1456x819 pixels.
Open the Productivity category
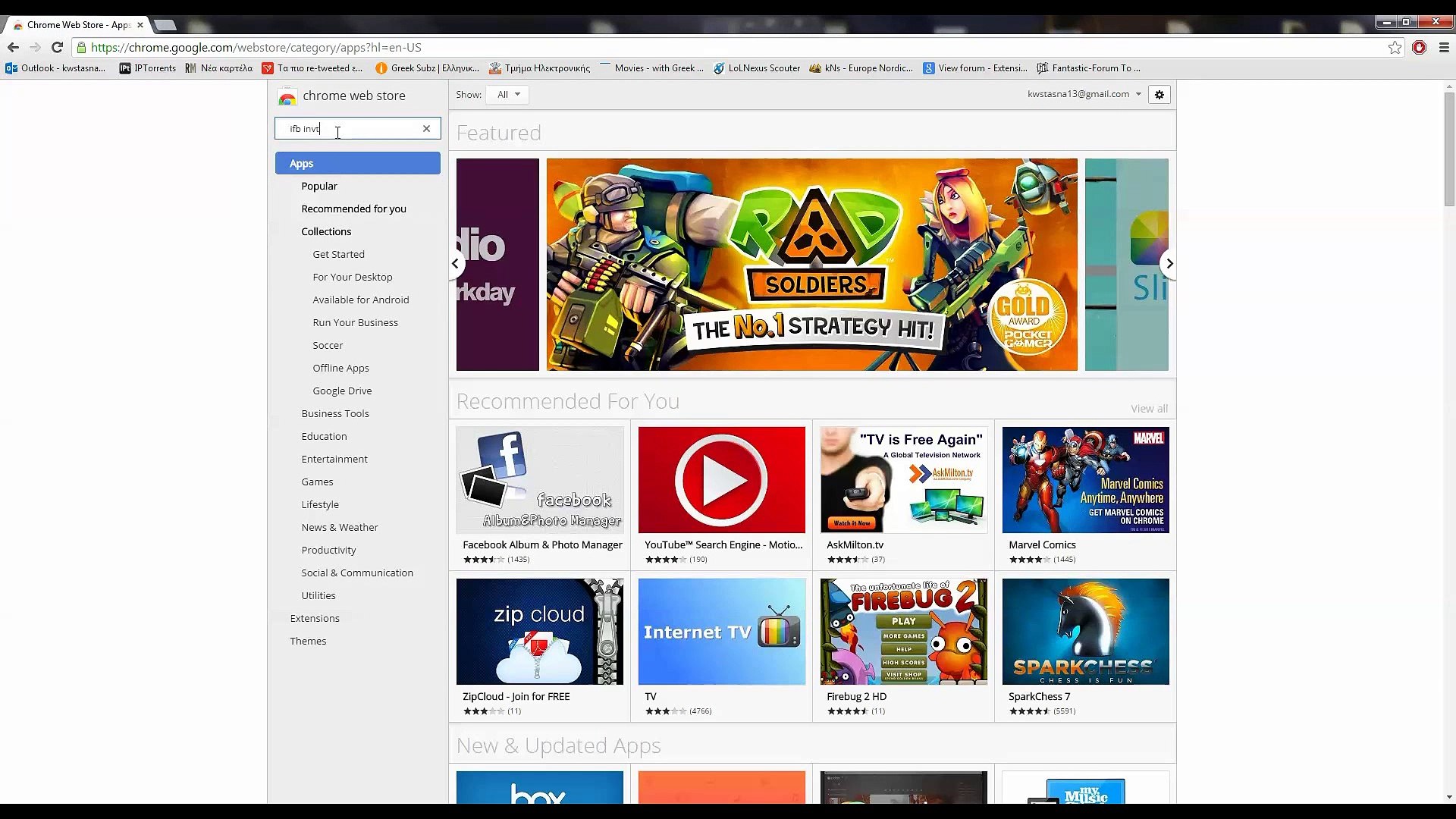click(x=328, y=550)
